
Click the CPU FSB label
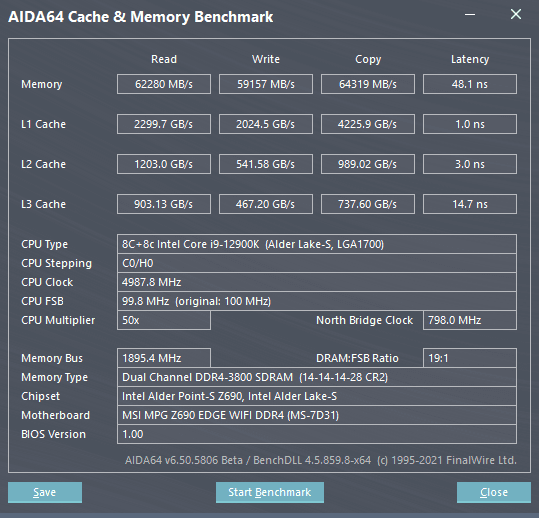[x=42, y=301]
